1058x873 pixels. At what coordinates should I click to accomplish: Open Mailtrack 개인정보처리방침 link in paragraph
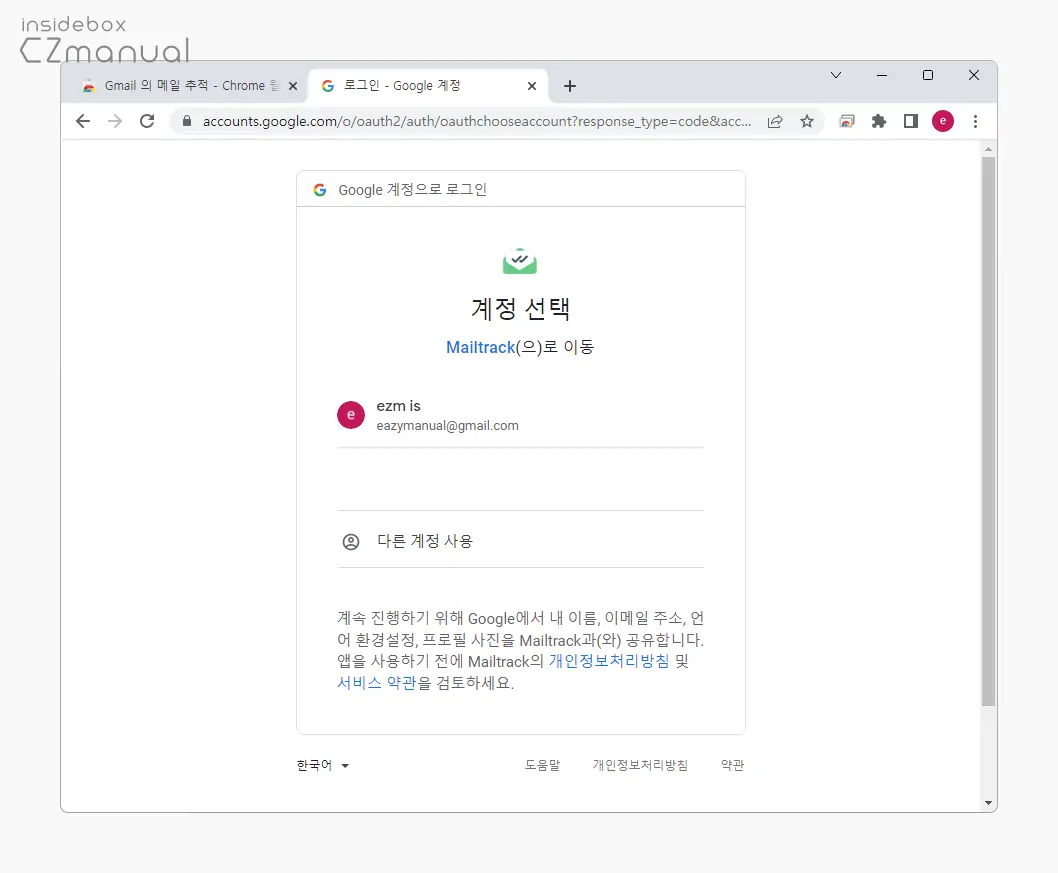(x=609, y=661)
